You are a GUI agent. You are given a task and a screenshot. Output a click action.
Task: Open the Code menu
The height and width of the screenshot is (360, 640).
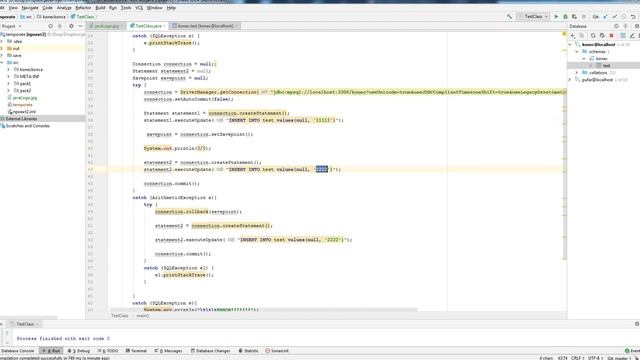(x=47, y=8)
